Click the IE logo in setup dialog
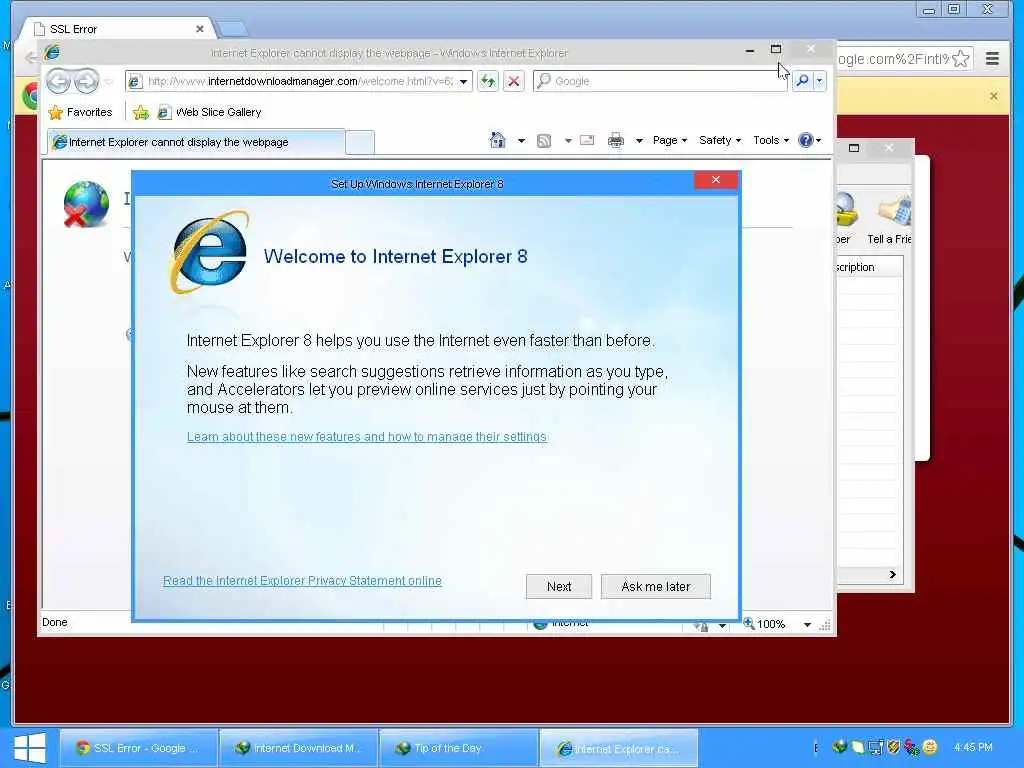Image resolution: width=1024 pixels, height=768 pixels. pos(209,253)
